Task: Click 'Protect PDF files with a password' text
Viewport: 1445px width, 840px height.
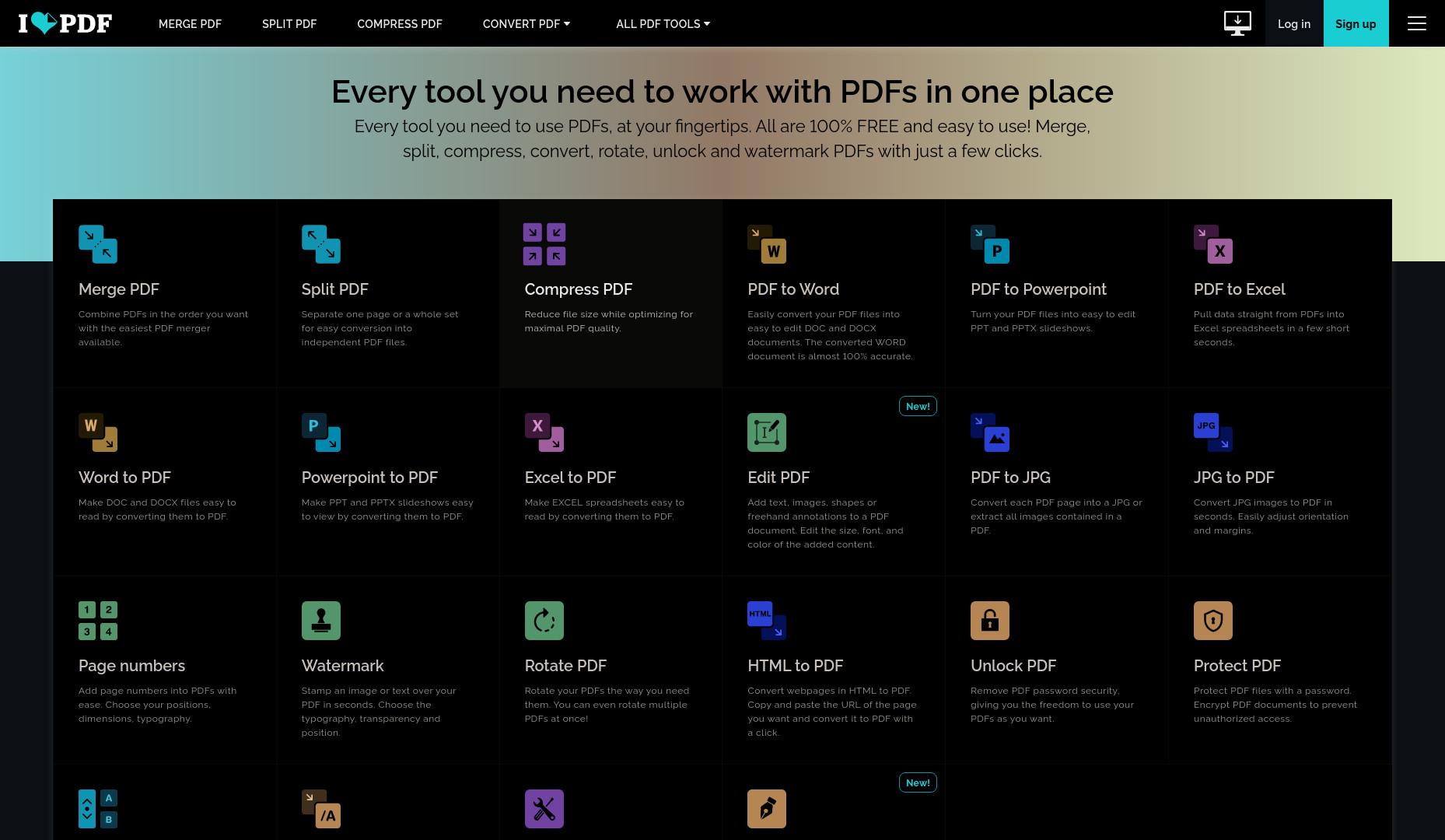Action: (x=1275, y=705)
